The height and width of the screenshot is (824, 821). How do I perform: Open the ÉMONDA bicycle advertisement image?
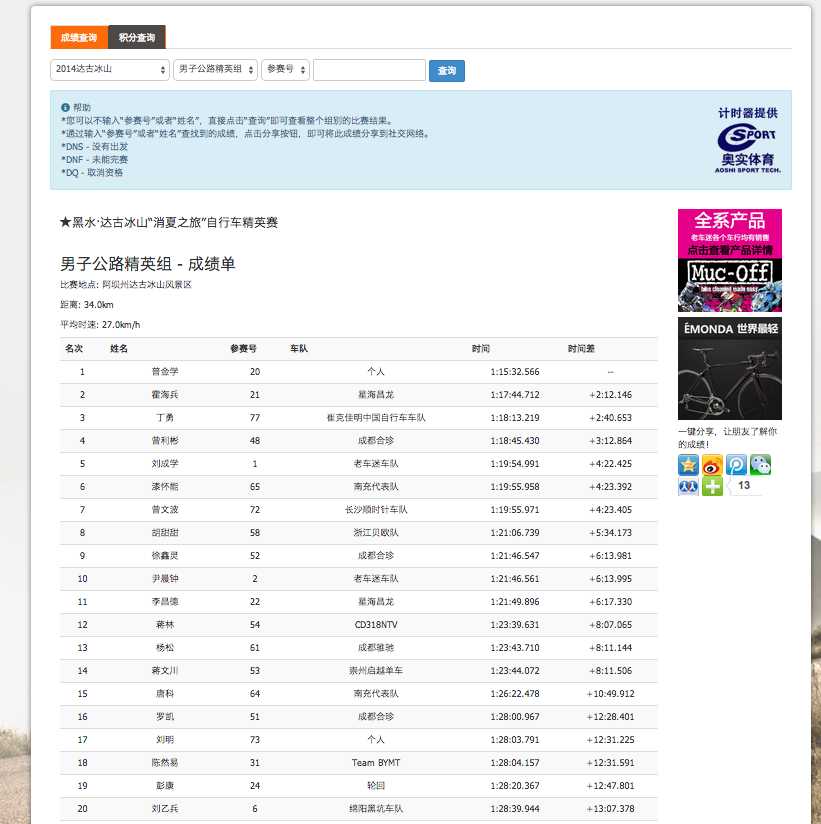tap(730, 368)
